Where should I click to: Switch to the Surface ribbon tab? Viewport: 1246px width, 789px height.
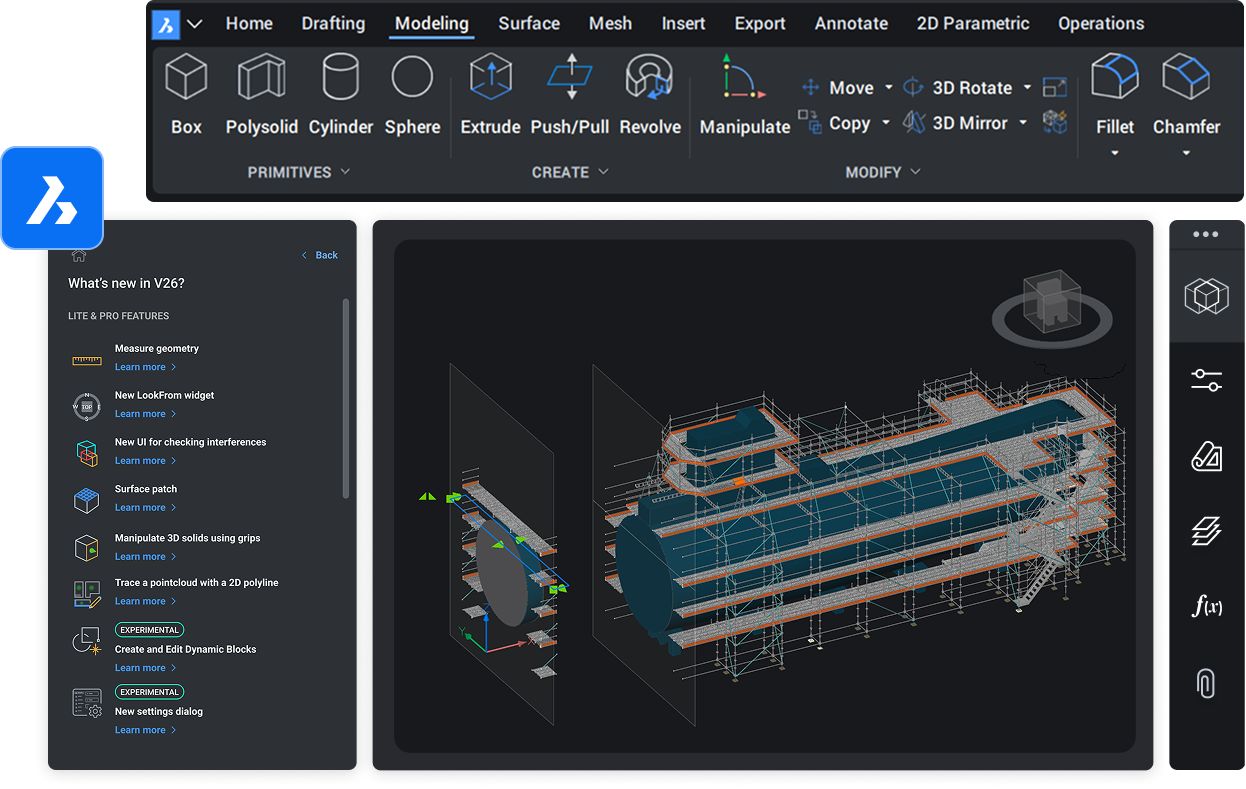coord(529,23)
